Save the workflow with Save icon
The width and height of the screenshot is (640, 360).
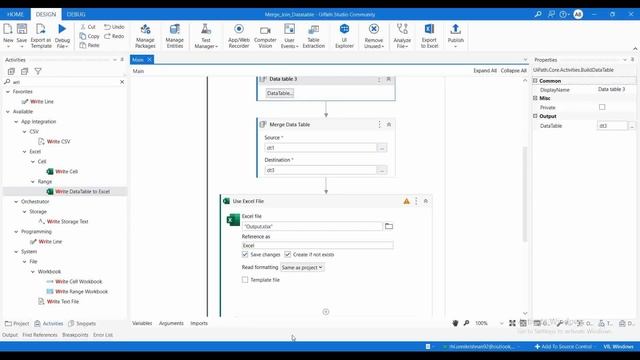coord(22,29)
